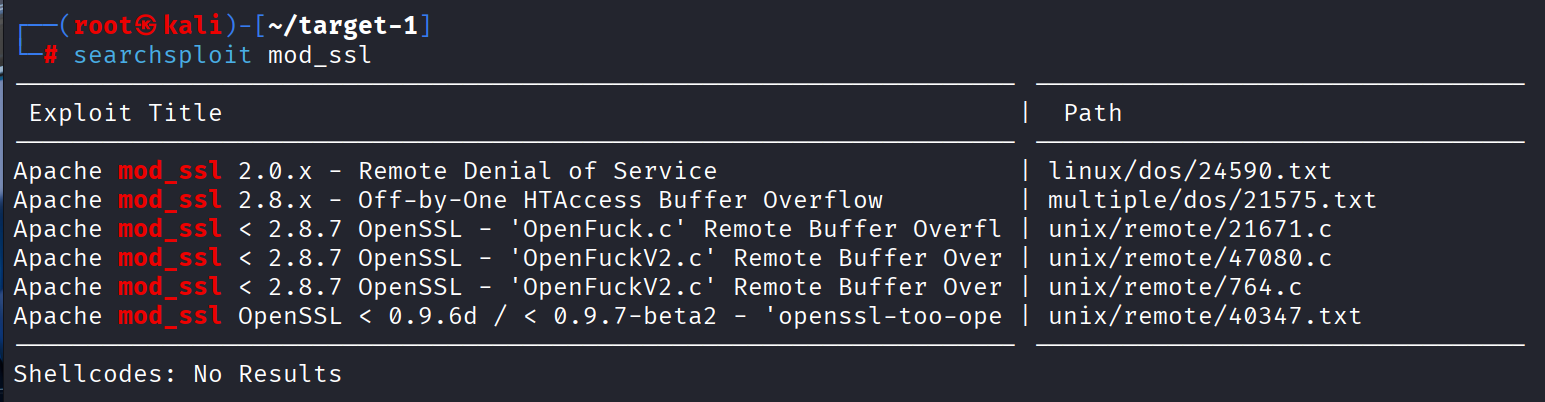The width and height of the screenshot is (1545, 402).
Task: Click the highlighted mod_ssl in the 2.0.x row
Action: [169, 171]
